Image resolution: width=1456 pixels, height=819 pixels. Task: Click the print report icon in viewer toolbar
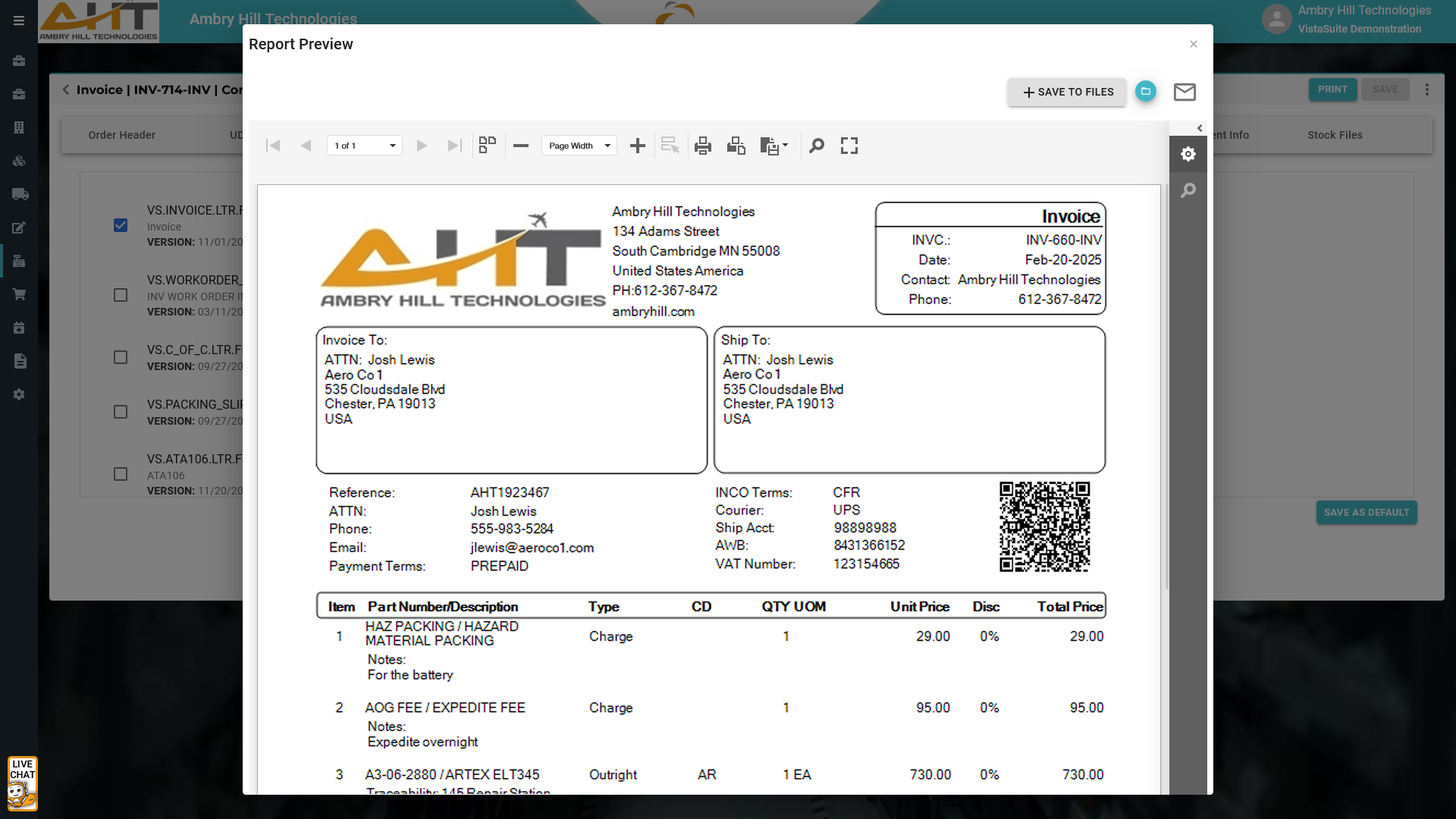tap(702, 146)
